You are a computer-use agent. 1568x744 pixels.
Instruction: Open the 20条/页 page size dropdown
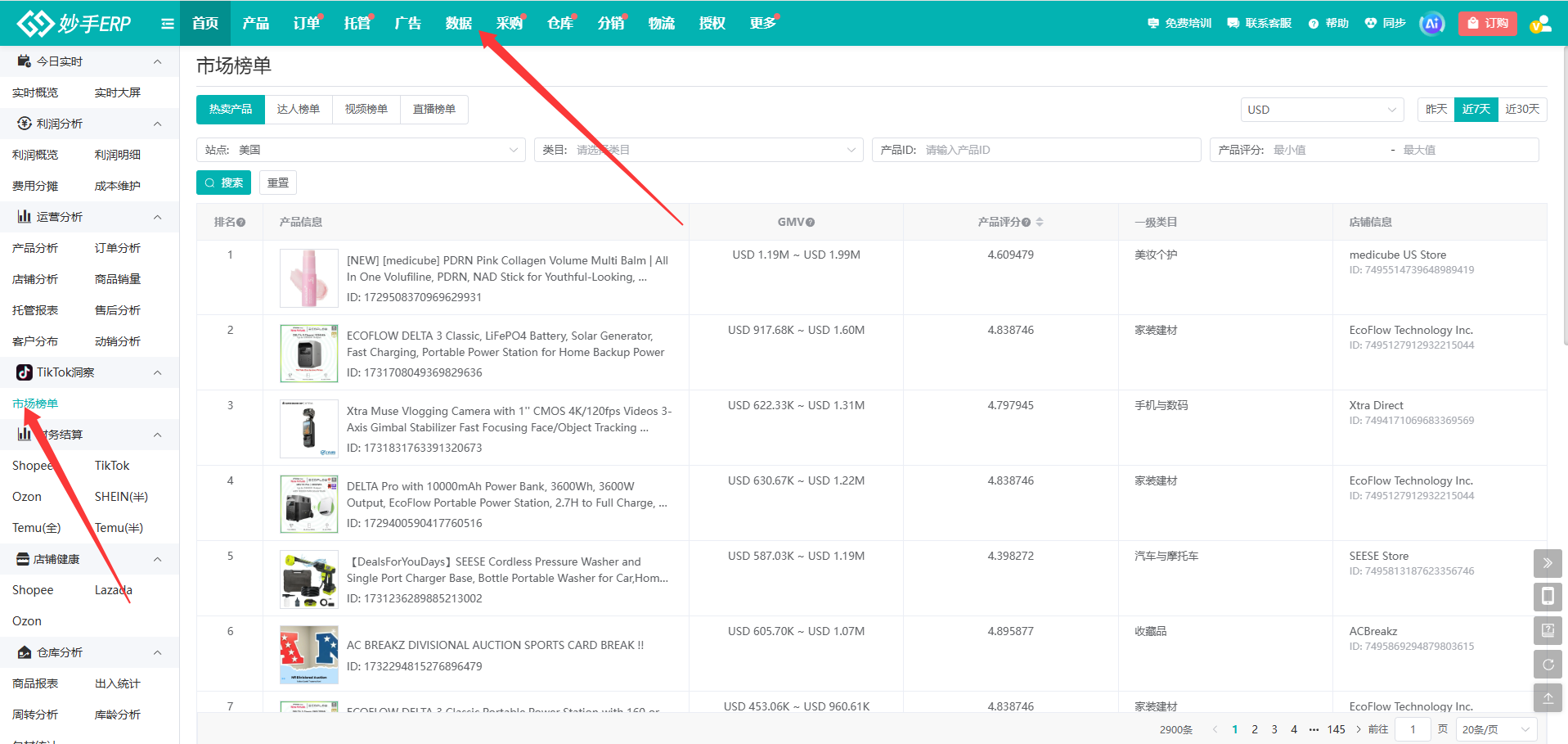(1496, 729)
